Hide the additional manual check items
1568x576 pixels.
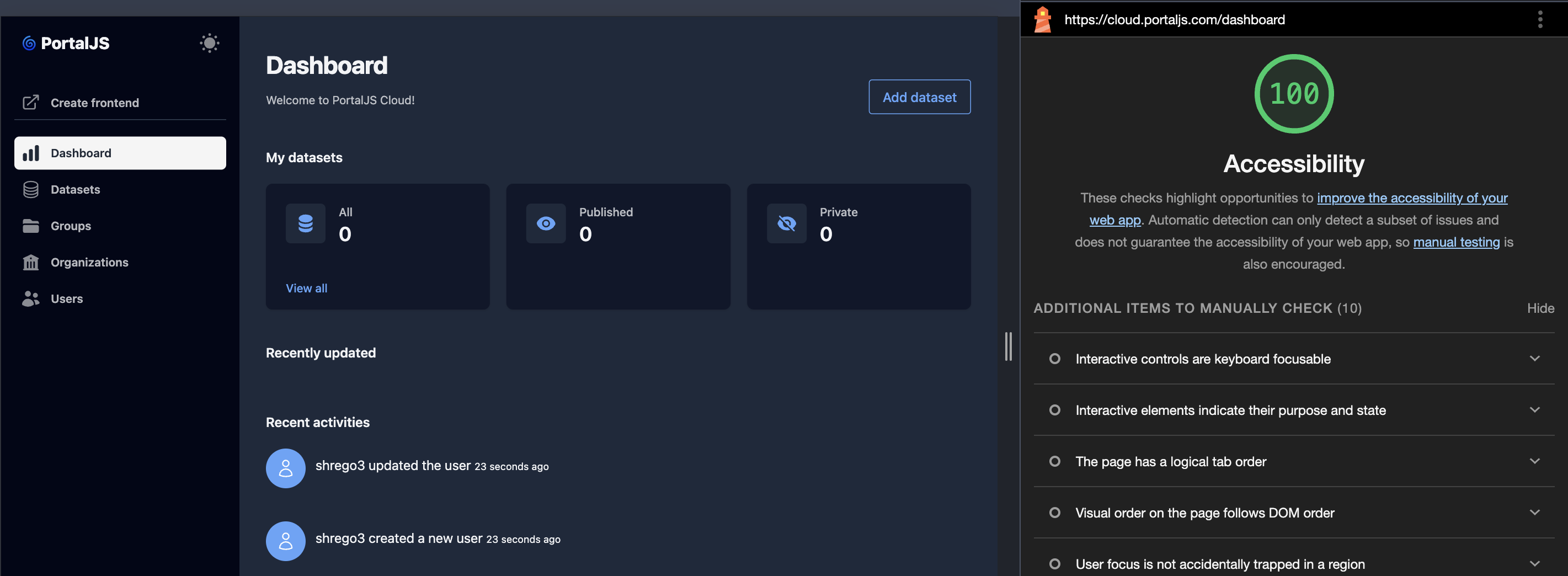tap(1540, 308)
